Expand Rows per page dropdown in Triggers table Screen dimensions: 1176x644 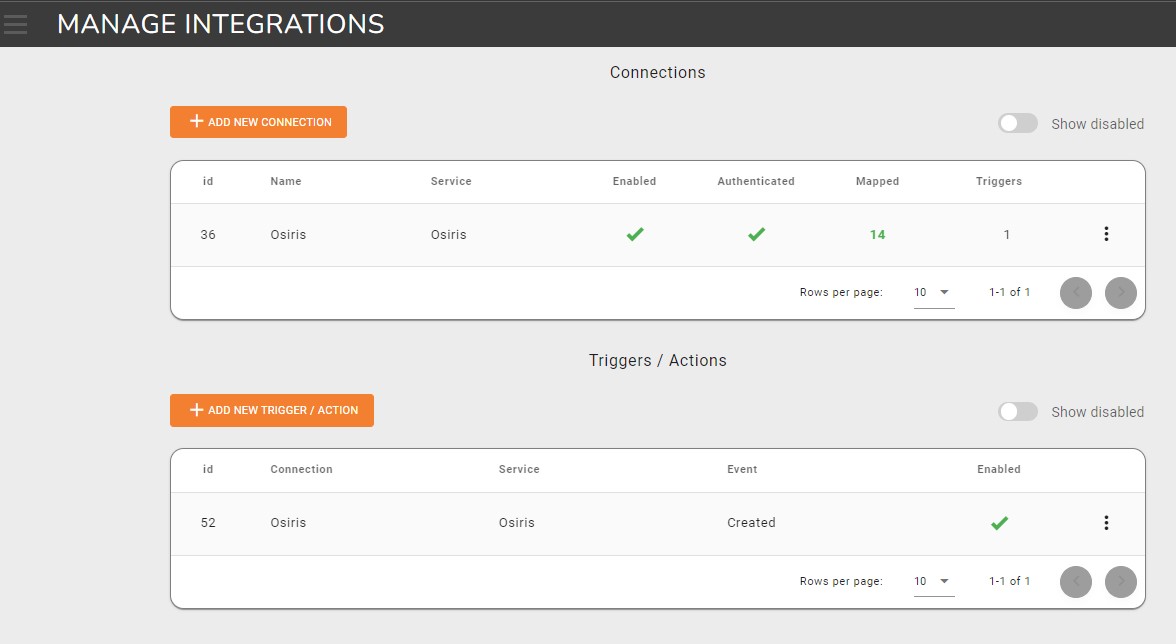933,581
